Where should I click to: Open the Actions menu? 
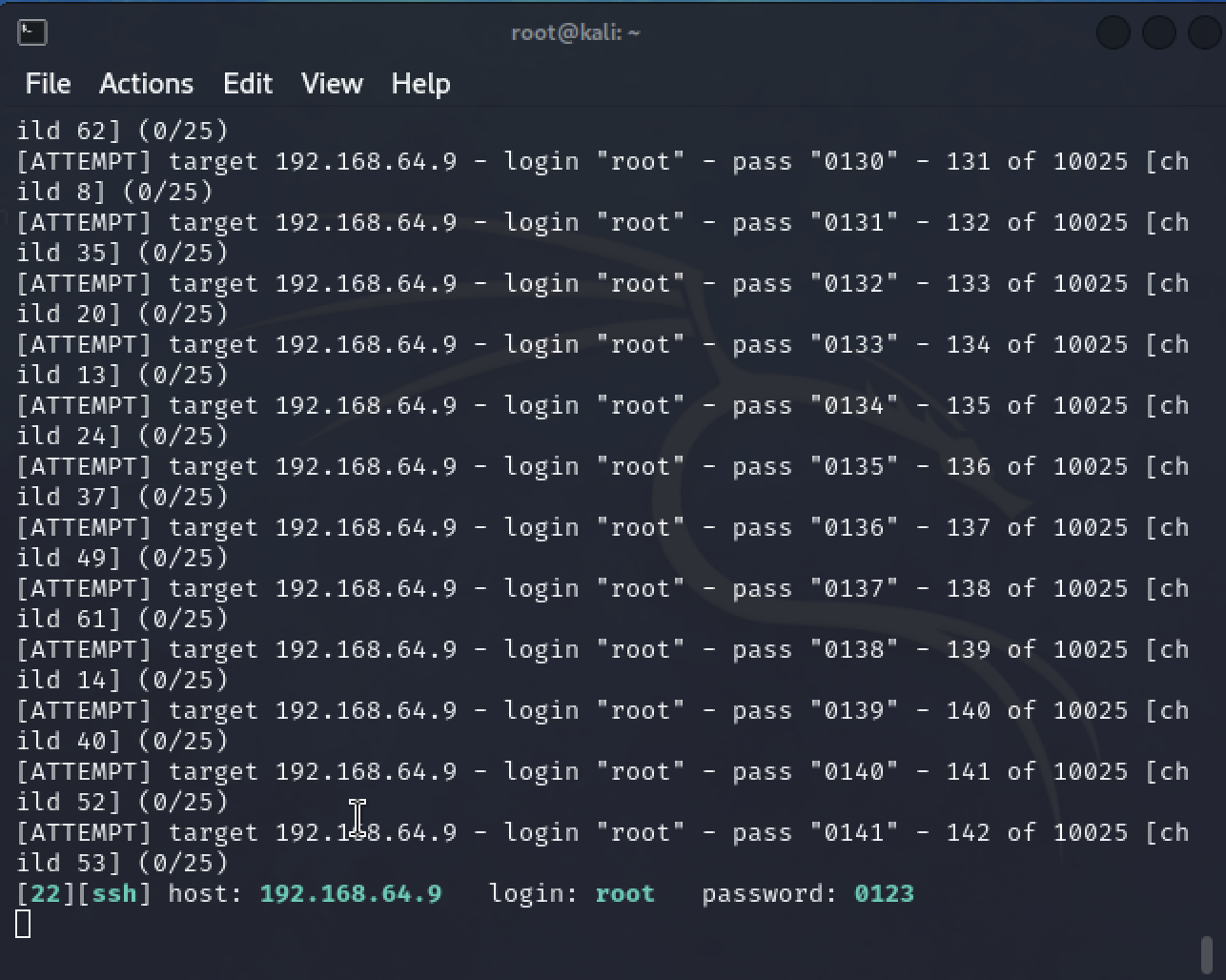pos(146,84)
